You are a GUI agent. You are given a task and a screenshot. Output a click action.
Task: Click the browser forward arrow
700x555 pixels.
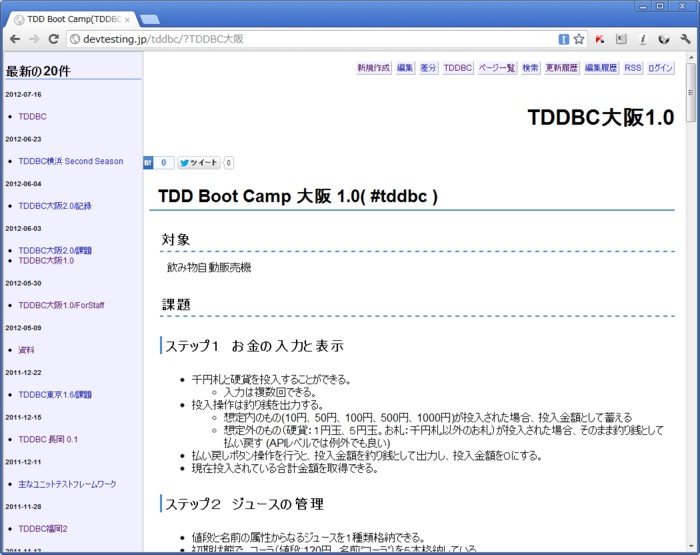[x=34, y=39]
